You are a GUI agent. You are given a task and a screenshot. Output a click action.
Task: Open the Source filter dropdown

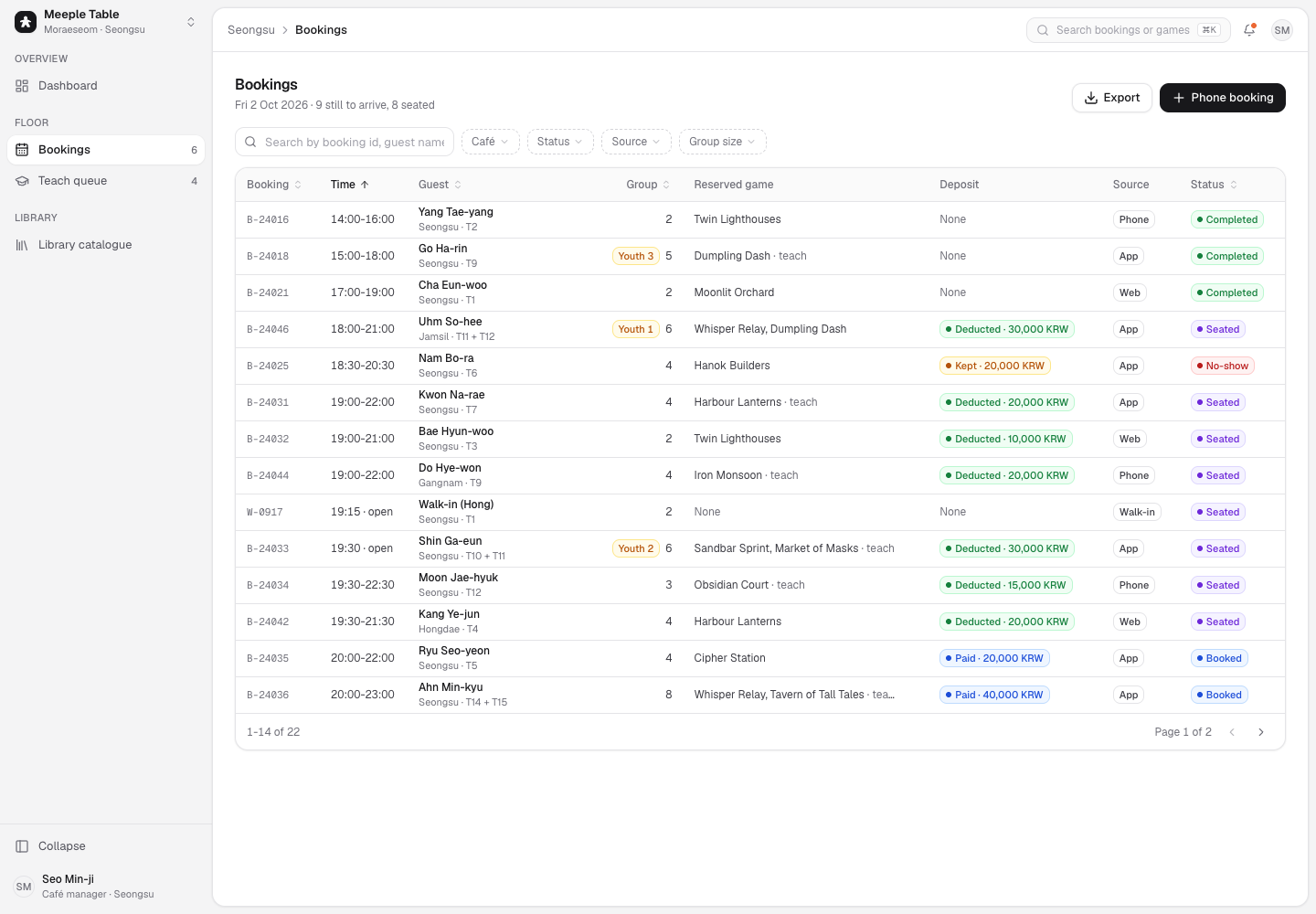[636, 142]
